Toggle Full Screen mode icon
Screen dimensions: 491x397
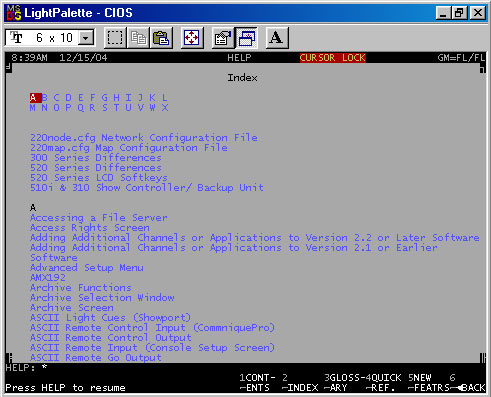(x=192, y=38)
